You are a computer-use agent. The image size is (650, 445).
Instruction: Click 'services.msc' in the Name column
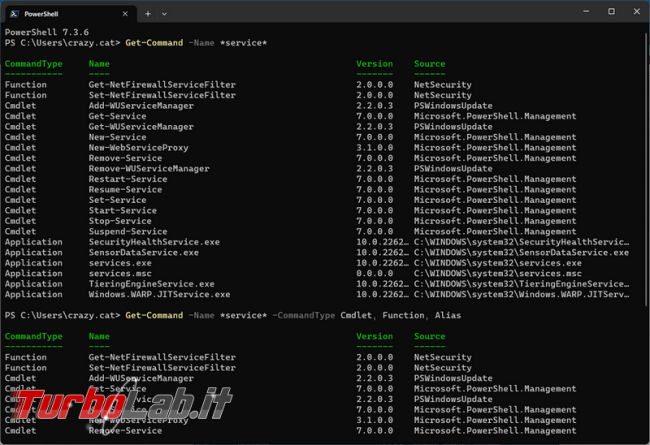pyautogui.click(x=120, y=273)
